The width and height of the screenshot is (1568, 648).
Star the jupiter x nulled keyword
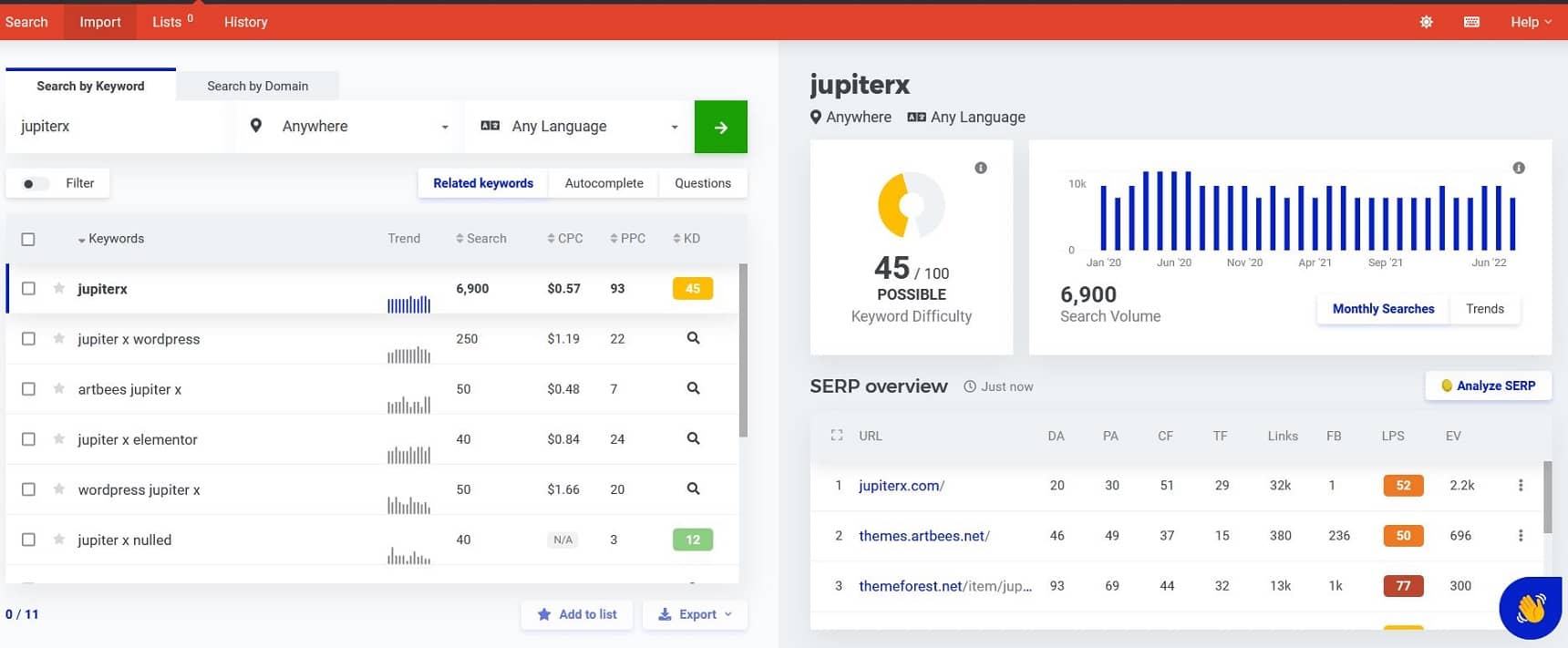(58, 539)
